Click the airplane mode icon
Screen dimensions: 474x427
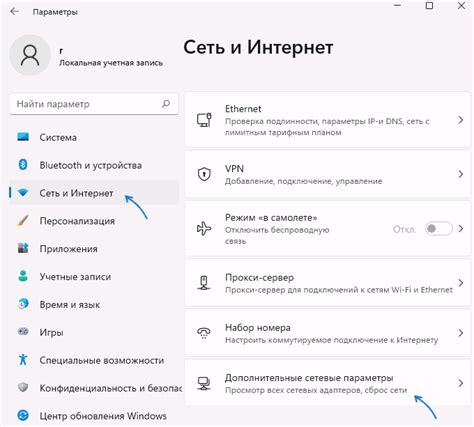click(204, 229)
